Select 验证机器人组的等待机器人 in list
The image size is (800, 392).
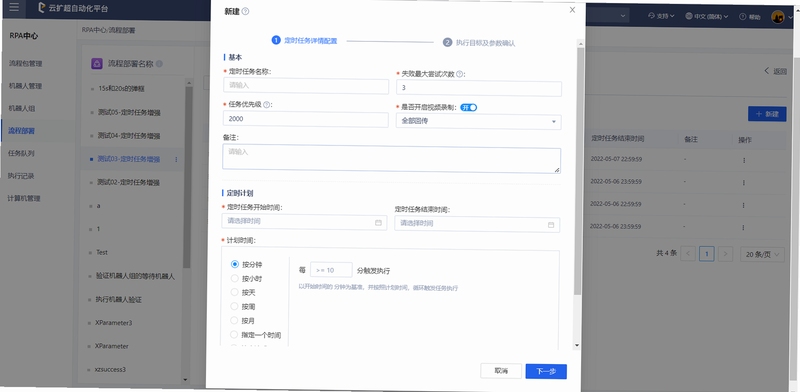tap(134, 276)
